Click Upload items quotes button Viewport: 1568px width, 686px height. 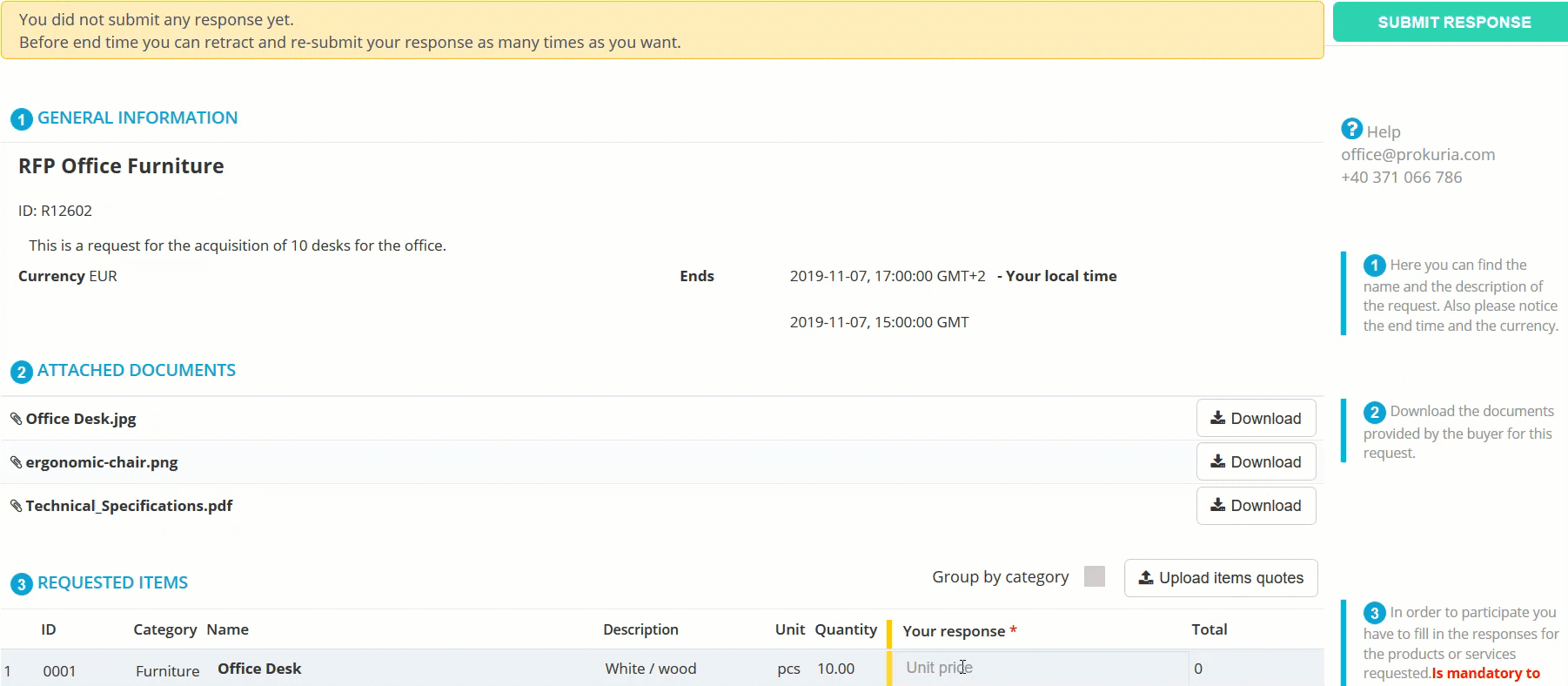coord(1221,577)
